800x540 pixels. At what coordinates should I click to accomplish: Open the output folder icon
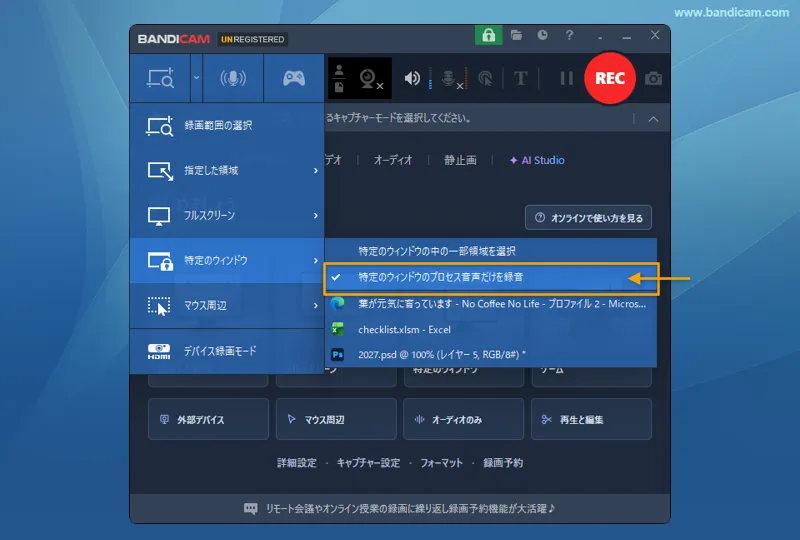(516, 35)
